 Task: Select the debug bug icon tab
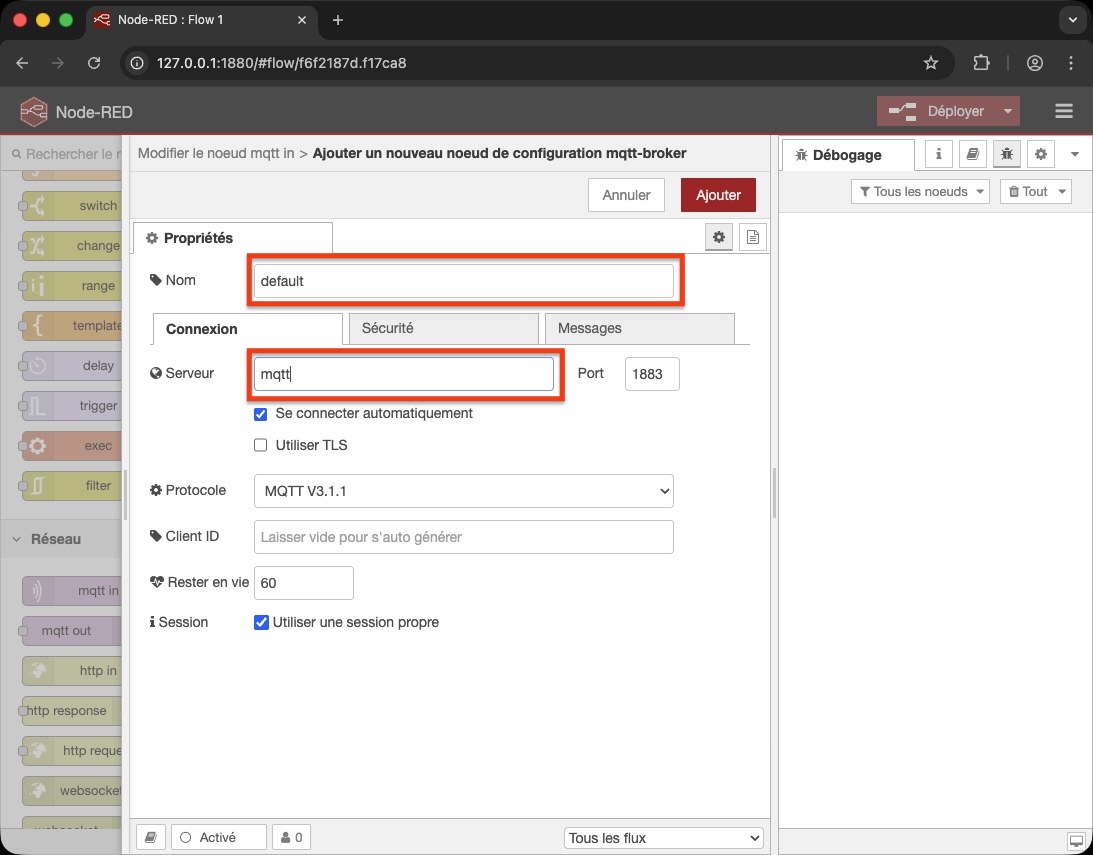tap(1006, 154)
